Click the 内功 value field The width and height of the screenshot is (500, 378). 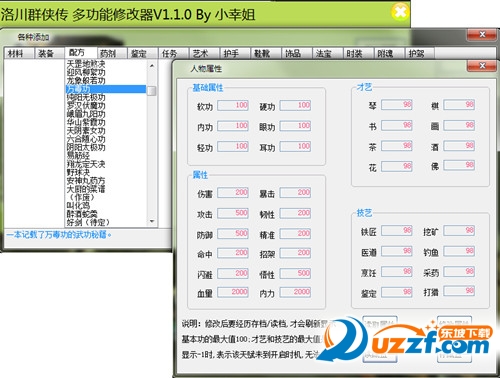[x=233, y=126]
